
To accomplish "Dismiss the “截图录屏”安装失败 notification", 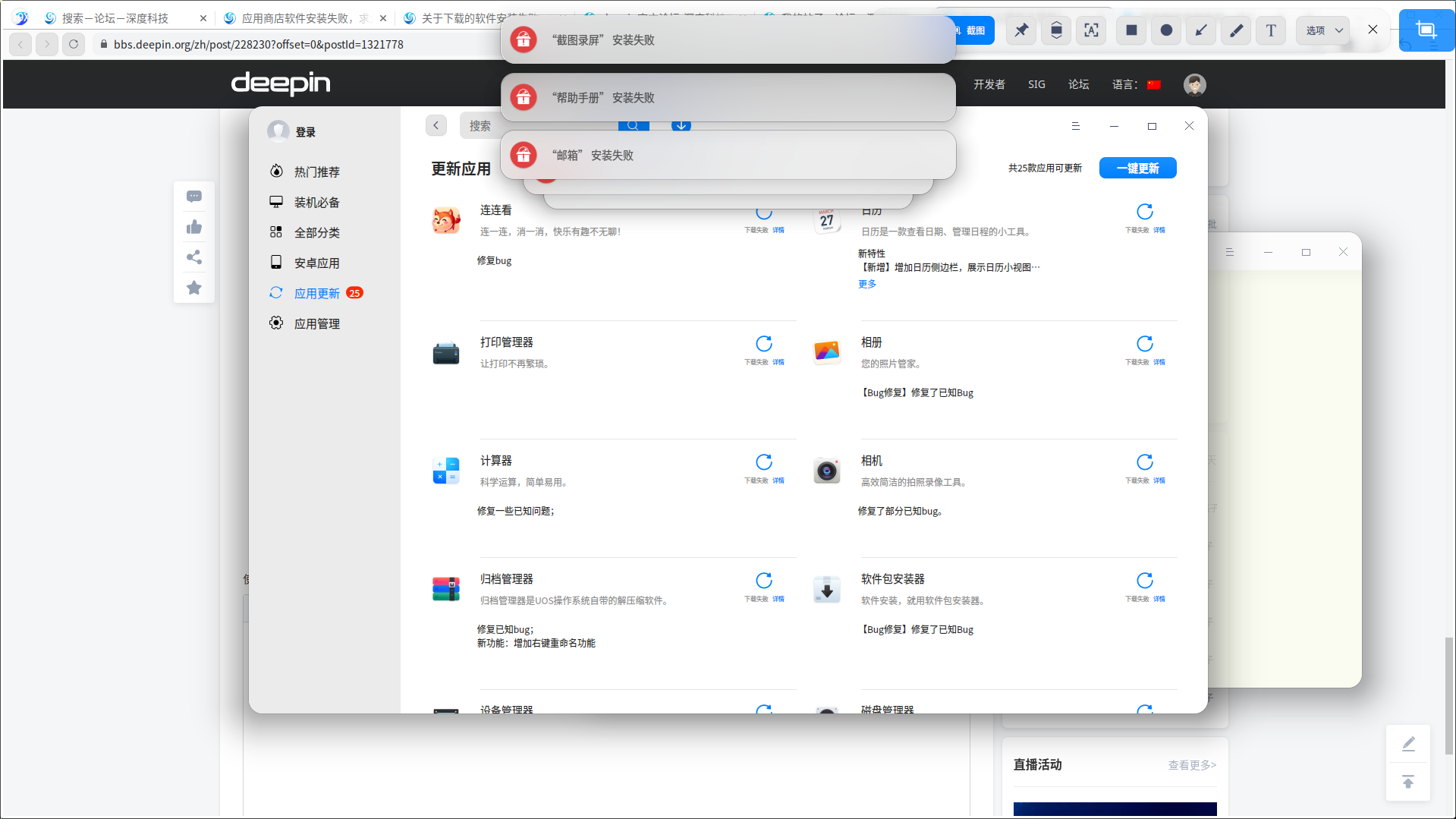I will [x=728, y=39].
